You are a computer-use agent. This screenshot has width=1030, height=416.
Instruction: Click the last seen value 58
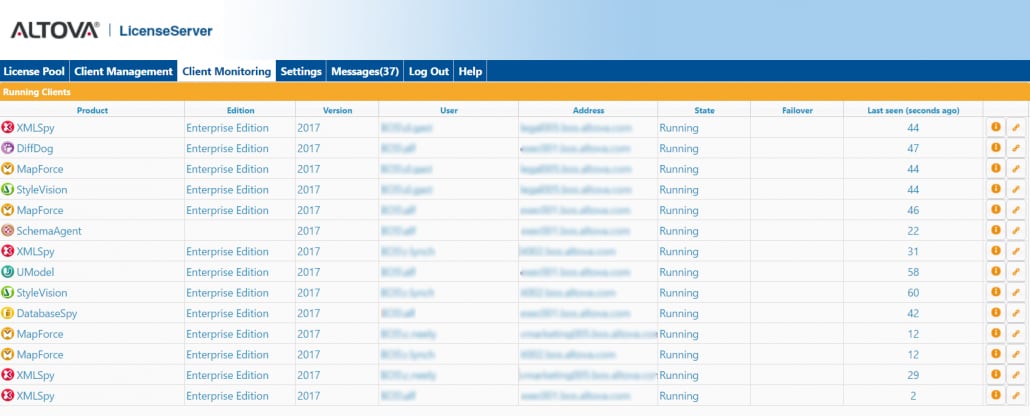coord(913,272)
